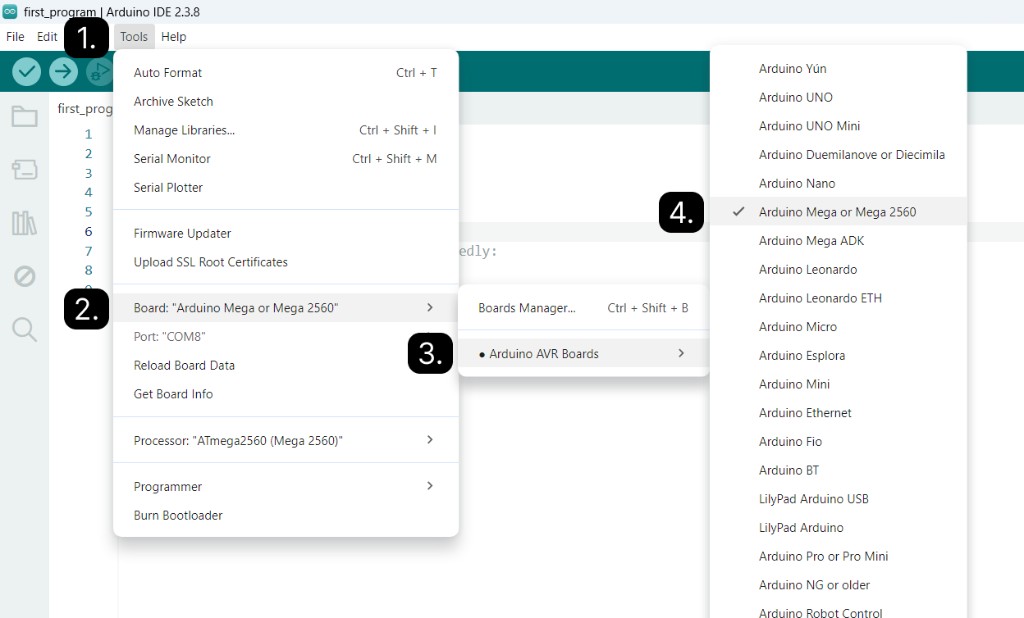
Task: Click the Arduino IDE logo in title bar
Action: point(10,12)
